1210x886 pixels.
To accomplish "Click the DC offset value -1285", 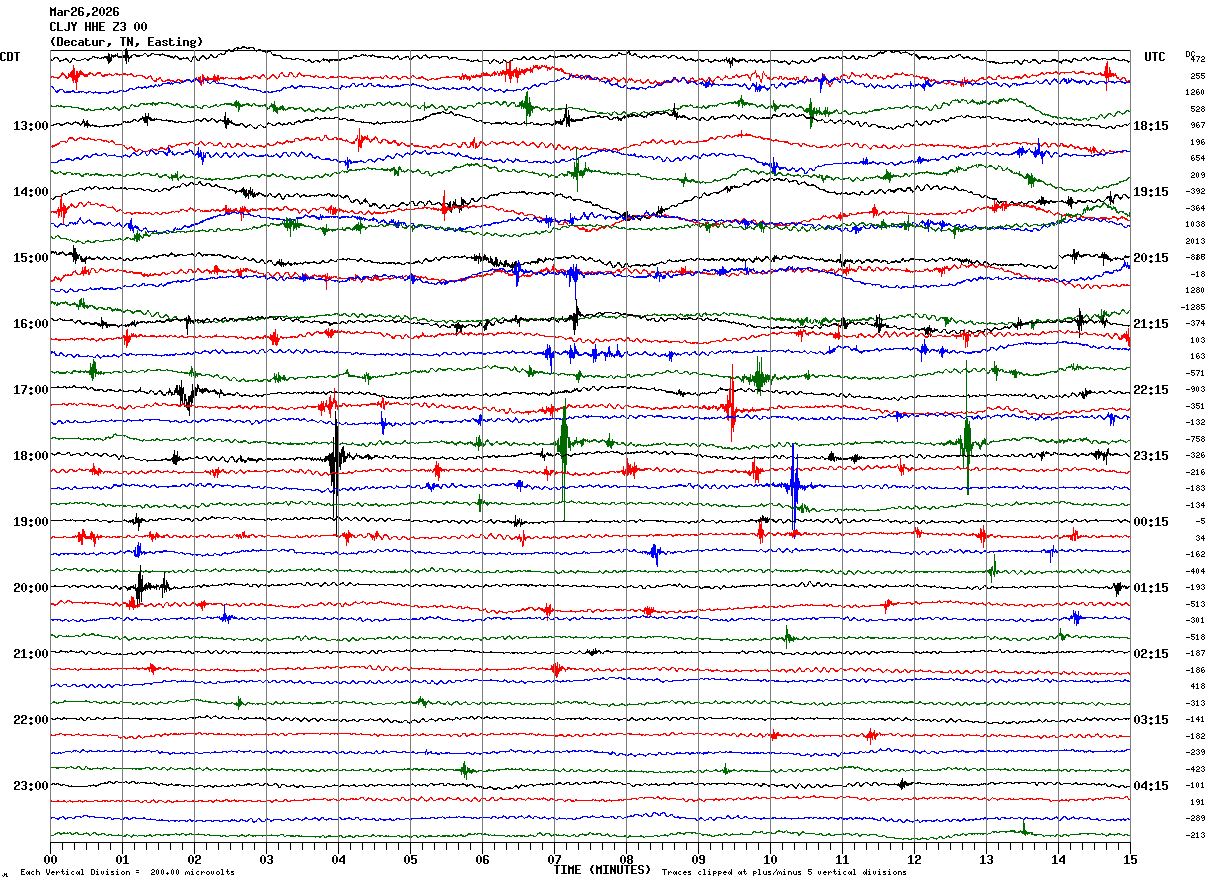I will pos(1194,307).
